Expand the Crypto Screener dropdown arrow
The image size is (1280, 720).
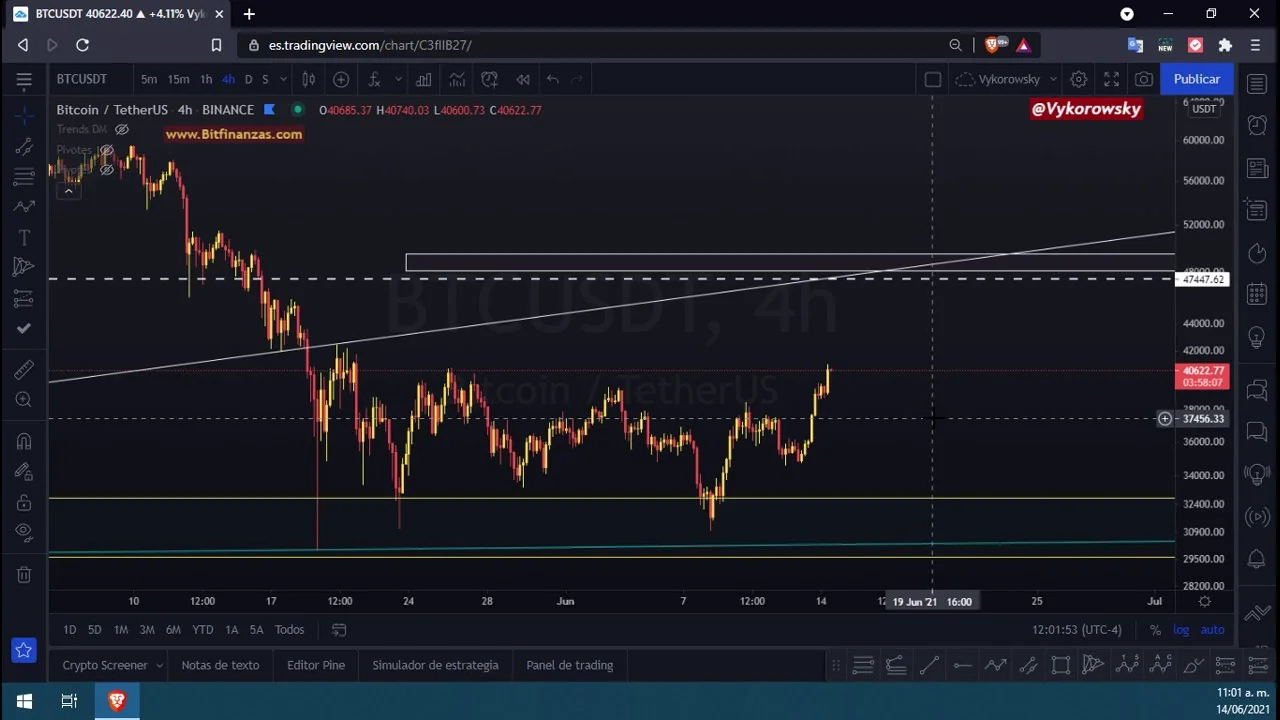[x=159, y=665]
